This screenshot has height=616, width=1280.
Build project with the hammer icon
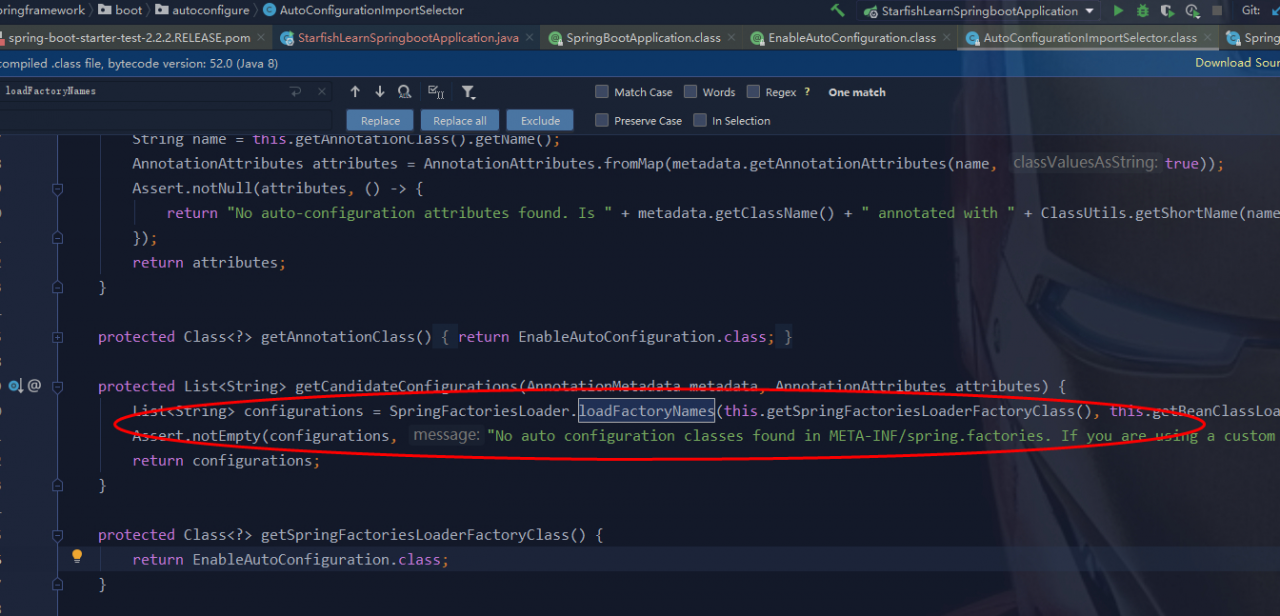[x=838, y=10]
